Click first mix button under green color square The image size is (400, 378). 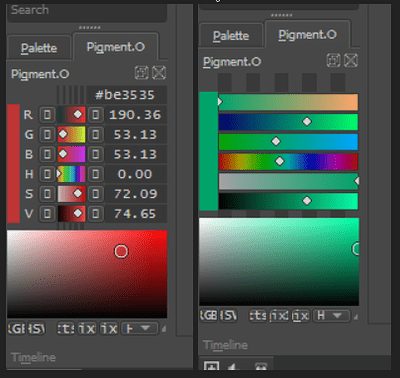(x=279, y=315)
